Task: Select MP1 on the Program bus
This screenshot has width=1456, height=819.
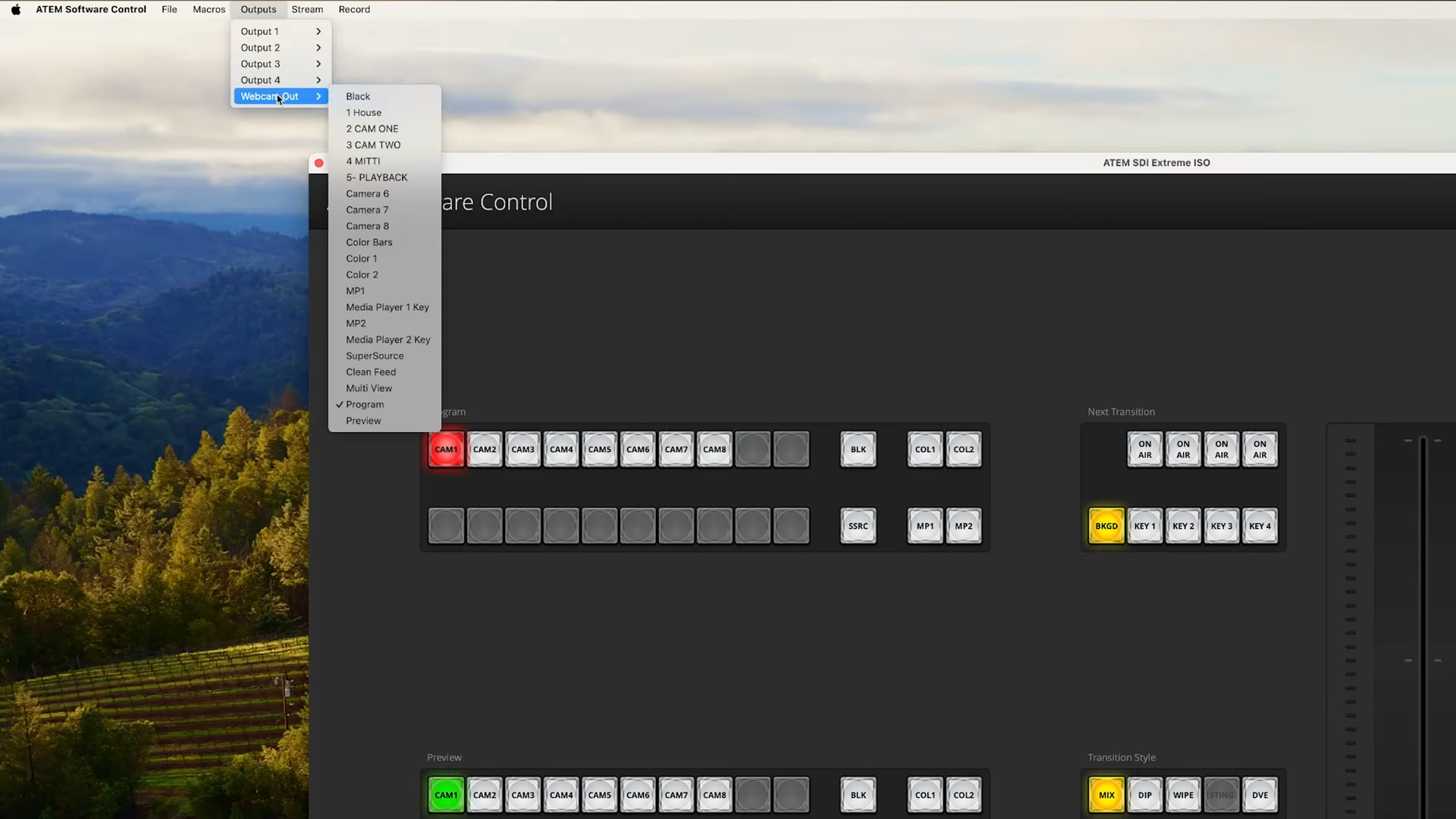Action: pos(925,526)
